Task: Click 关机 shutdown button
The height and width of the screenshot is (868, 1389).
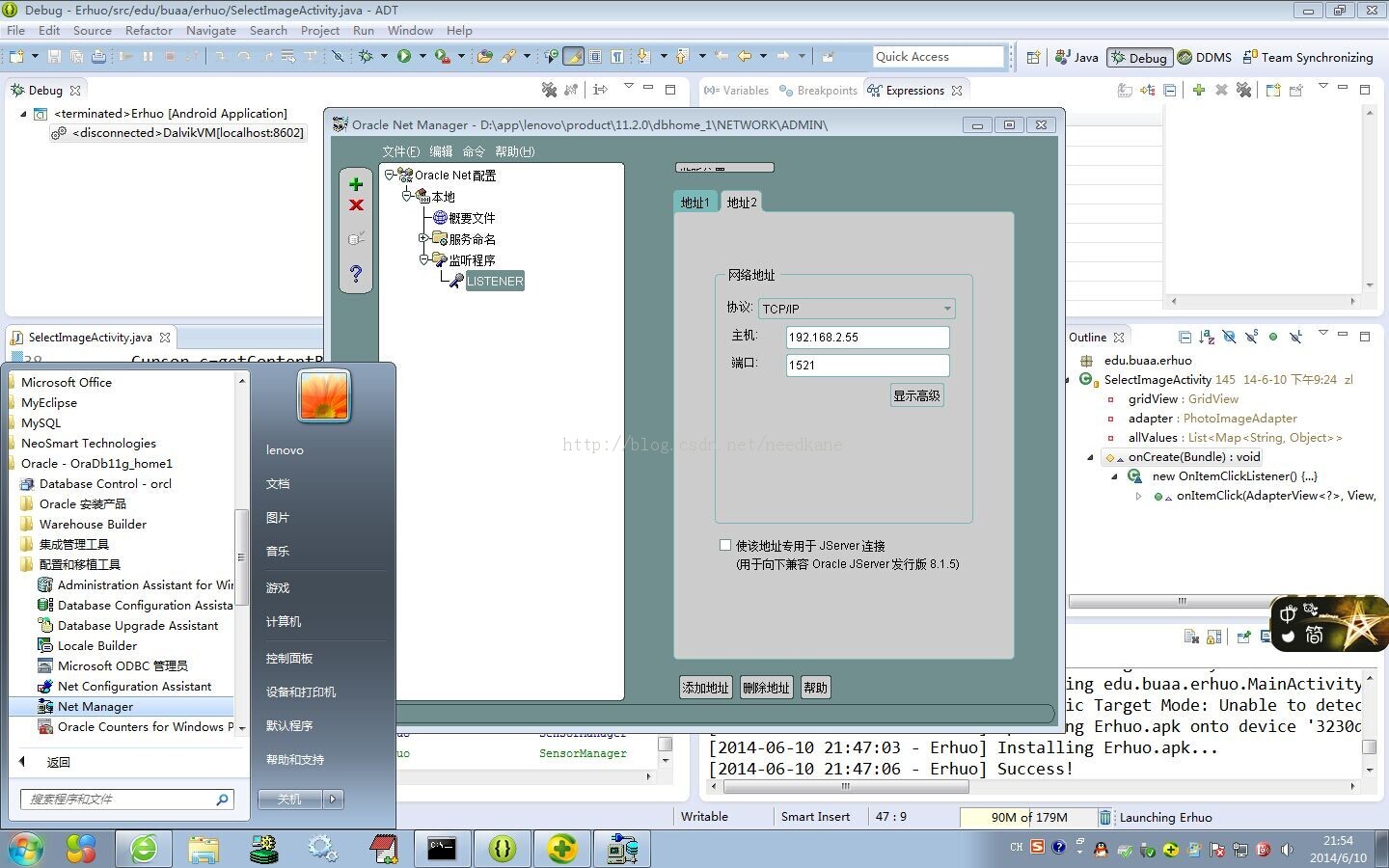Action: pyautogui.click(x=290, y=799)
